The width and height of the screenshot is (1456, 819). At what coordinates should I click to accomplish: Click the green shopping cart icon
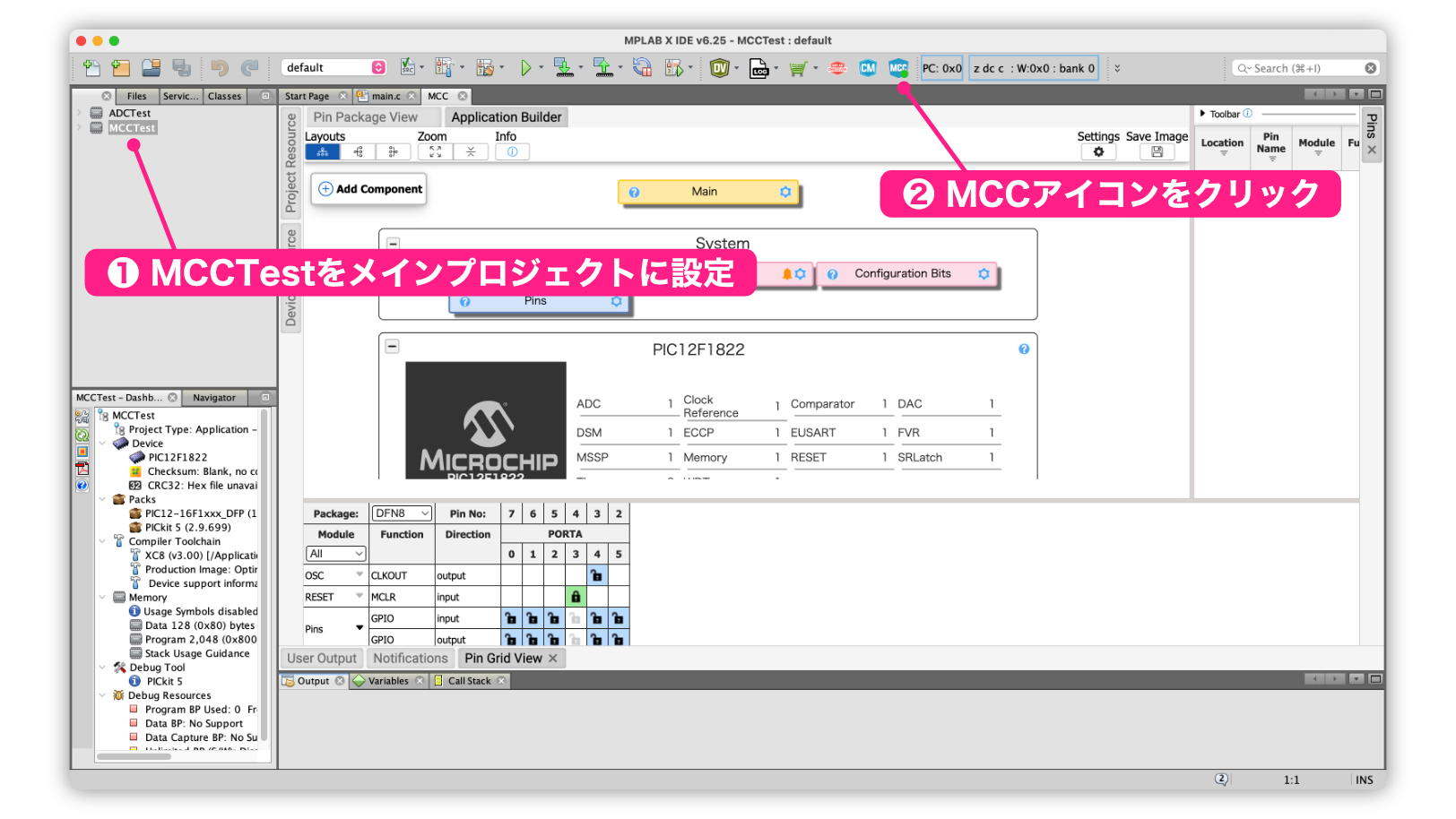797,68
